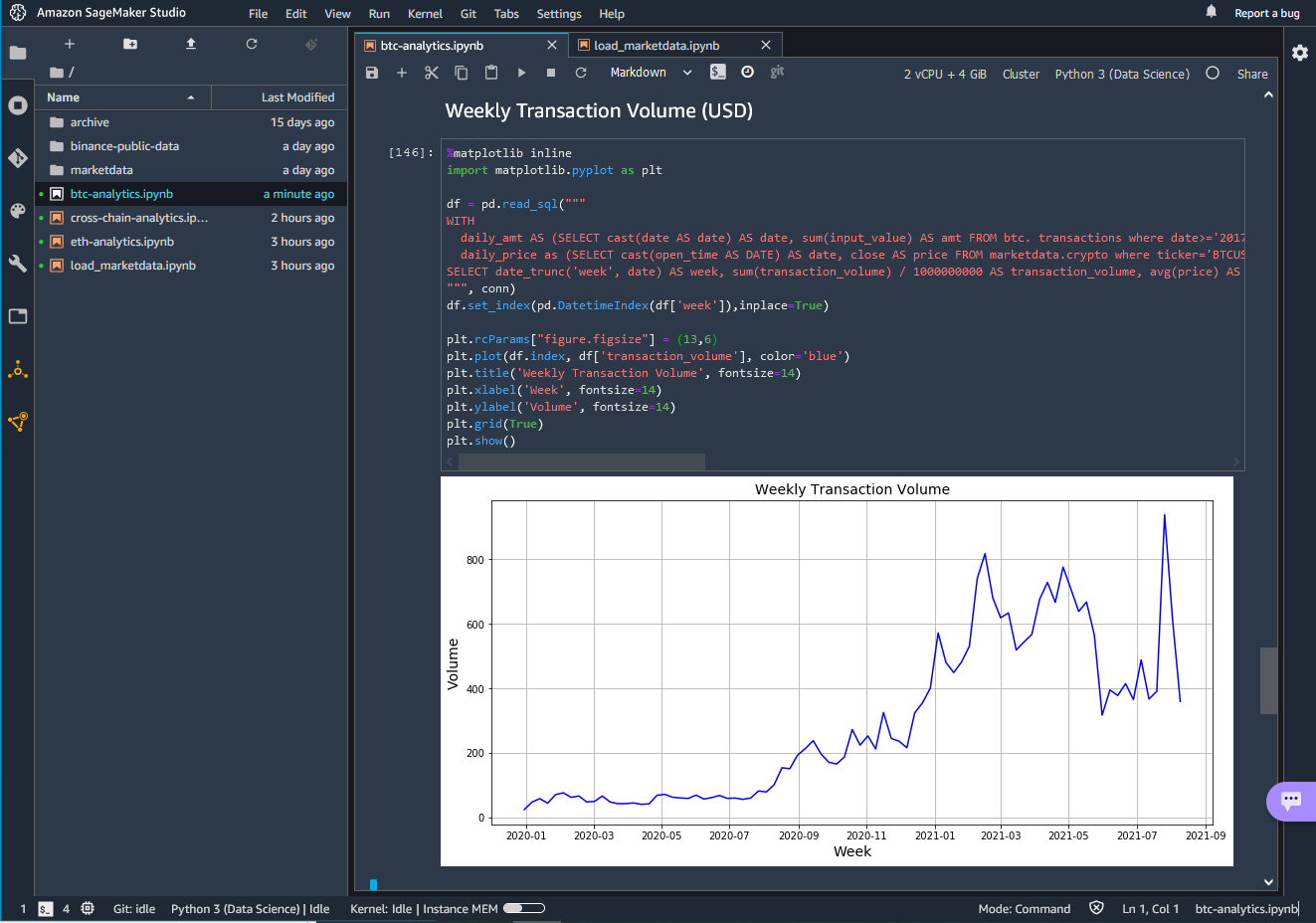Upload files using the upload icon
This screenshot has height=923, width=1316.
[191, 44]
